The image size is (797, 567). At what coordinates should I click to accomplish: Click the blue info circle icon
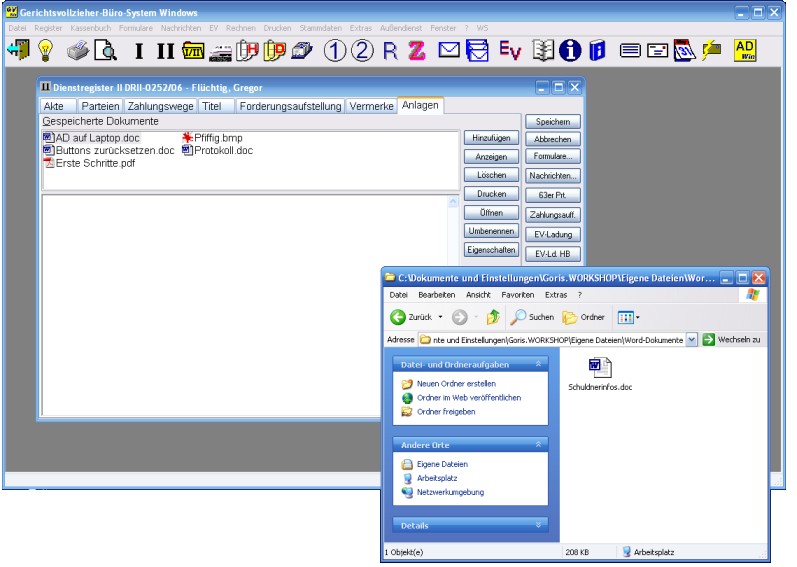(x=570, y=50)
